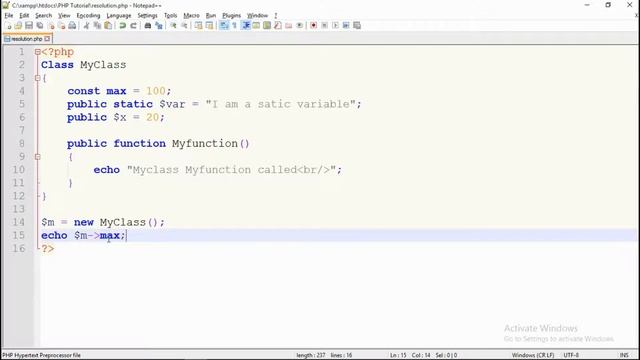Toggle synchronize vertical scrolling
Viewport: 640px width, 360px height.
(198, 25)
